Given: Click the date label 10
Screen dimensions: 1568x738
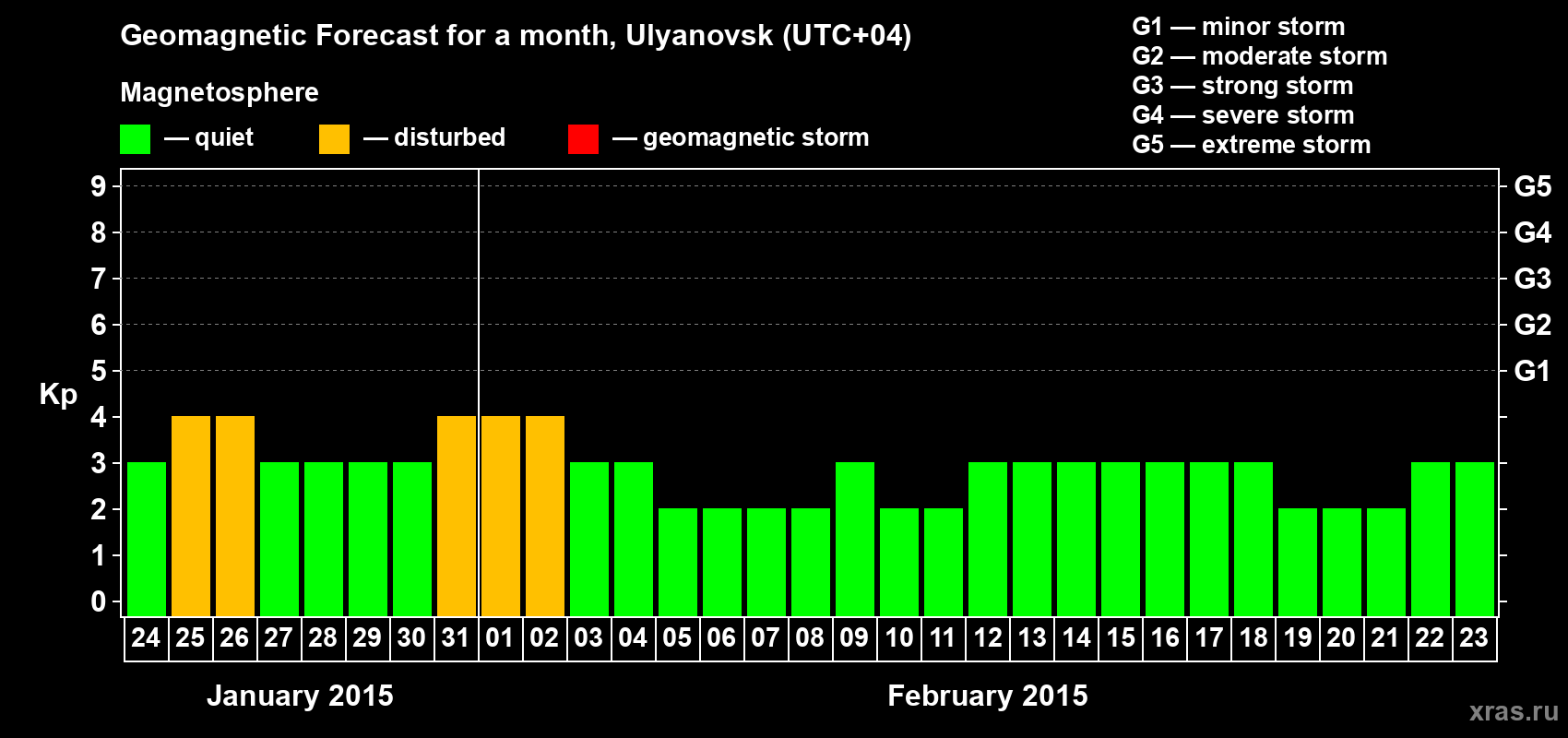Looking at the screenshot, I should tap(898, 637).
